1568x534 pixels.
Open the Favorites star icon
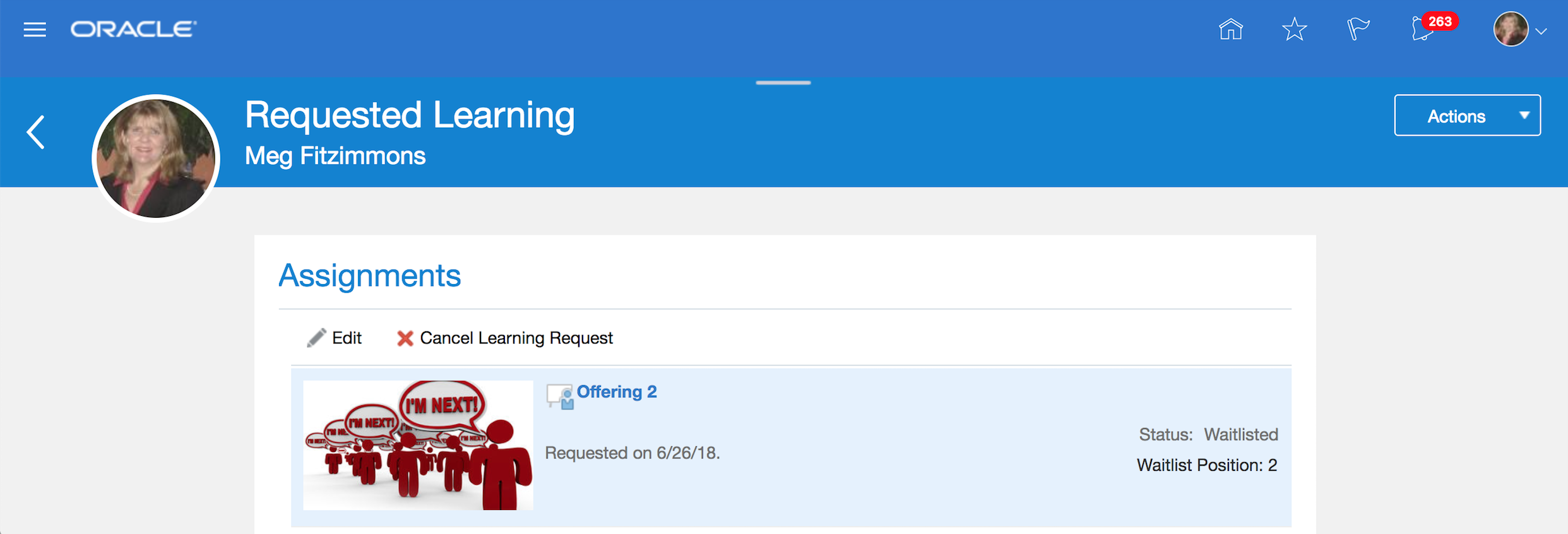[1294, 29]
